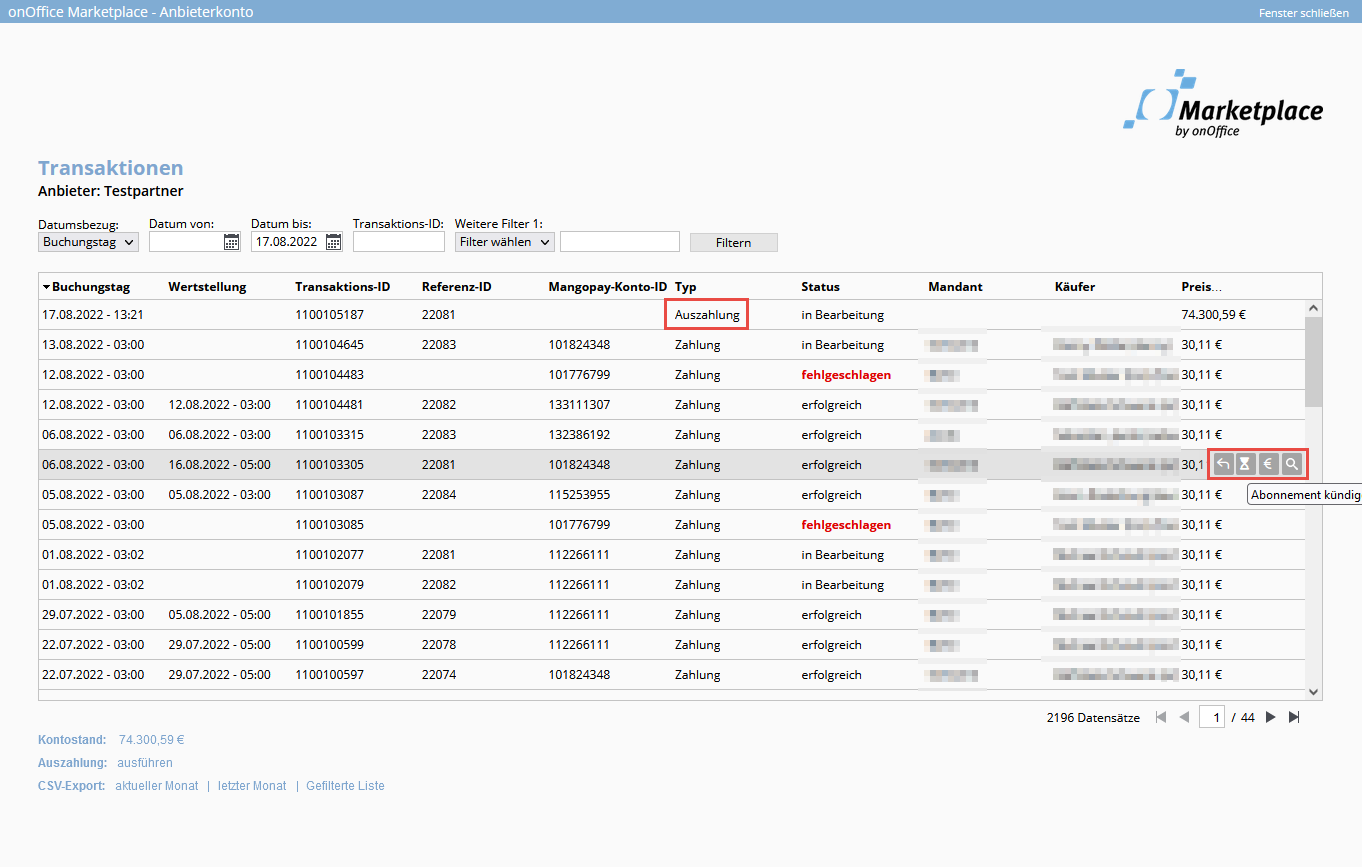This screenshot has height=867, width=1362.
Task: Sort by the Käufer column header
Action: [1075, 287]
